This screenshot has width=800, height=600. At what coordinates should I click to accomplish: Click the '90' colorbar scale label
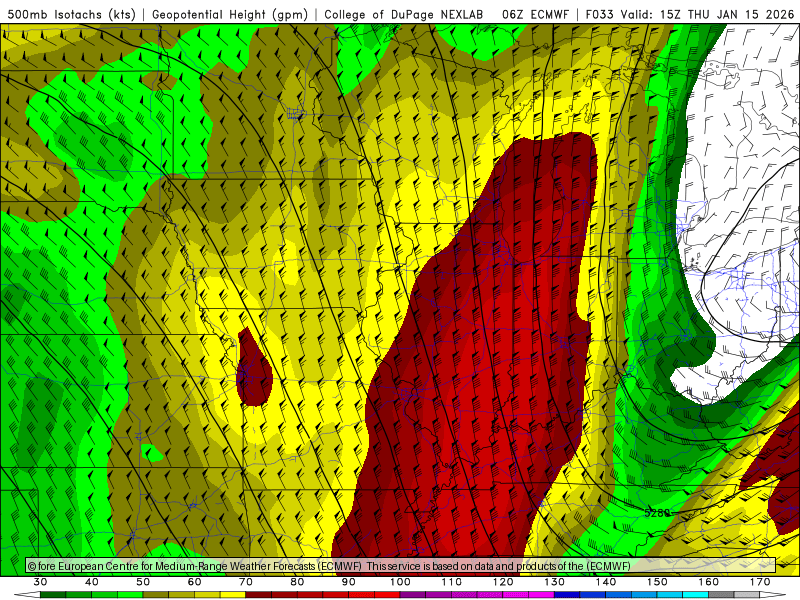pyautogui.click(x=349, y=582)
